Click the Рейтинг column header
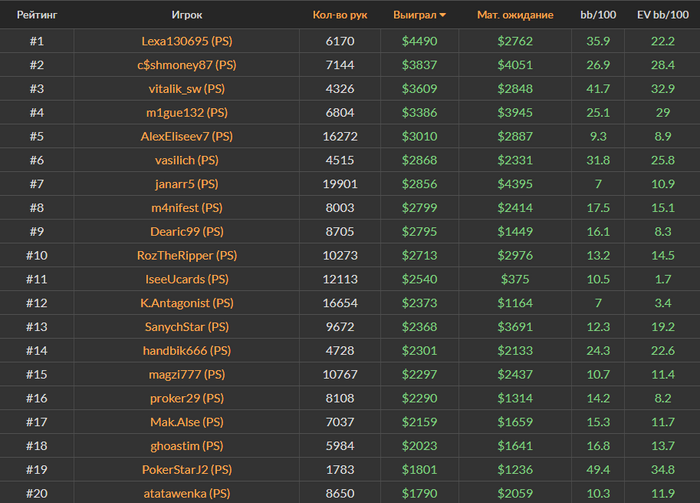The height and width of the screenshot is (503, 700). (36, 15)
